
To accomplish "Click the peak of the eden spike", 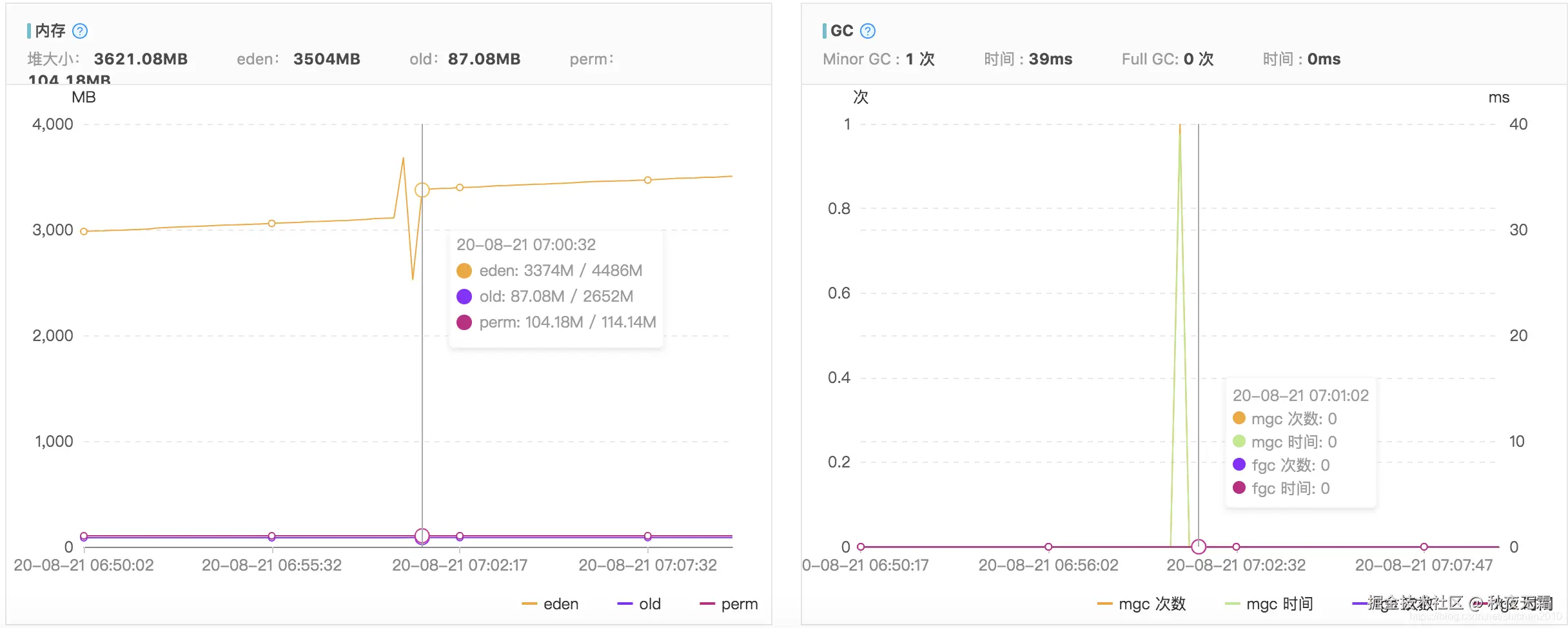I will (x=404, y=158).
